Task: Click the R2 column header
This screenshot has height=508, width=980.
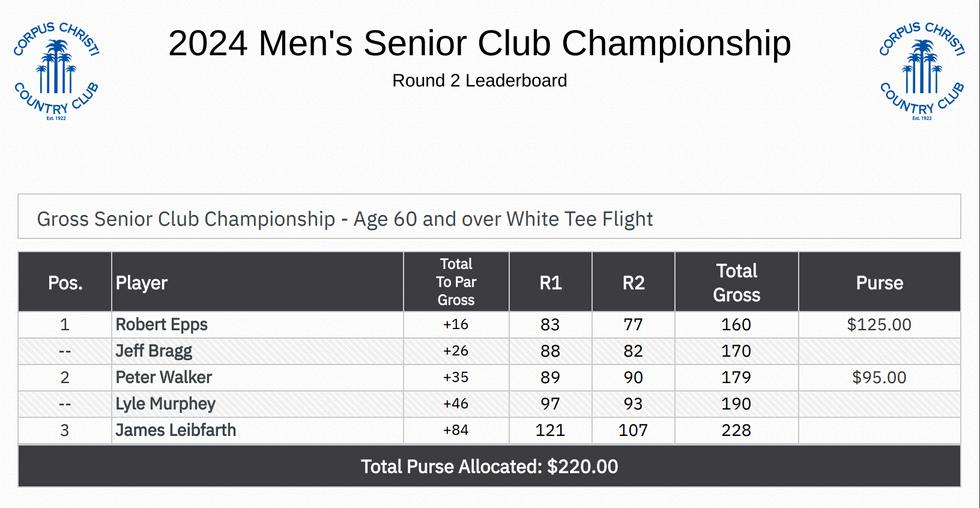Action: (633, 282)
